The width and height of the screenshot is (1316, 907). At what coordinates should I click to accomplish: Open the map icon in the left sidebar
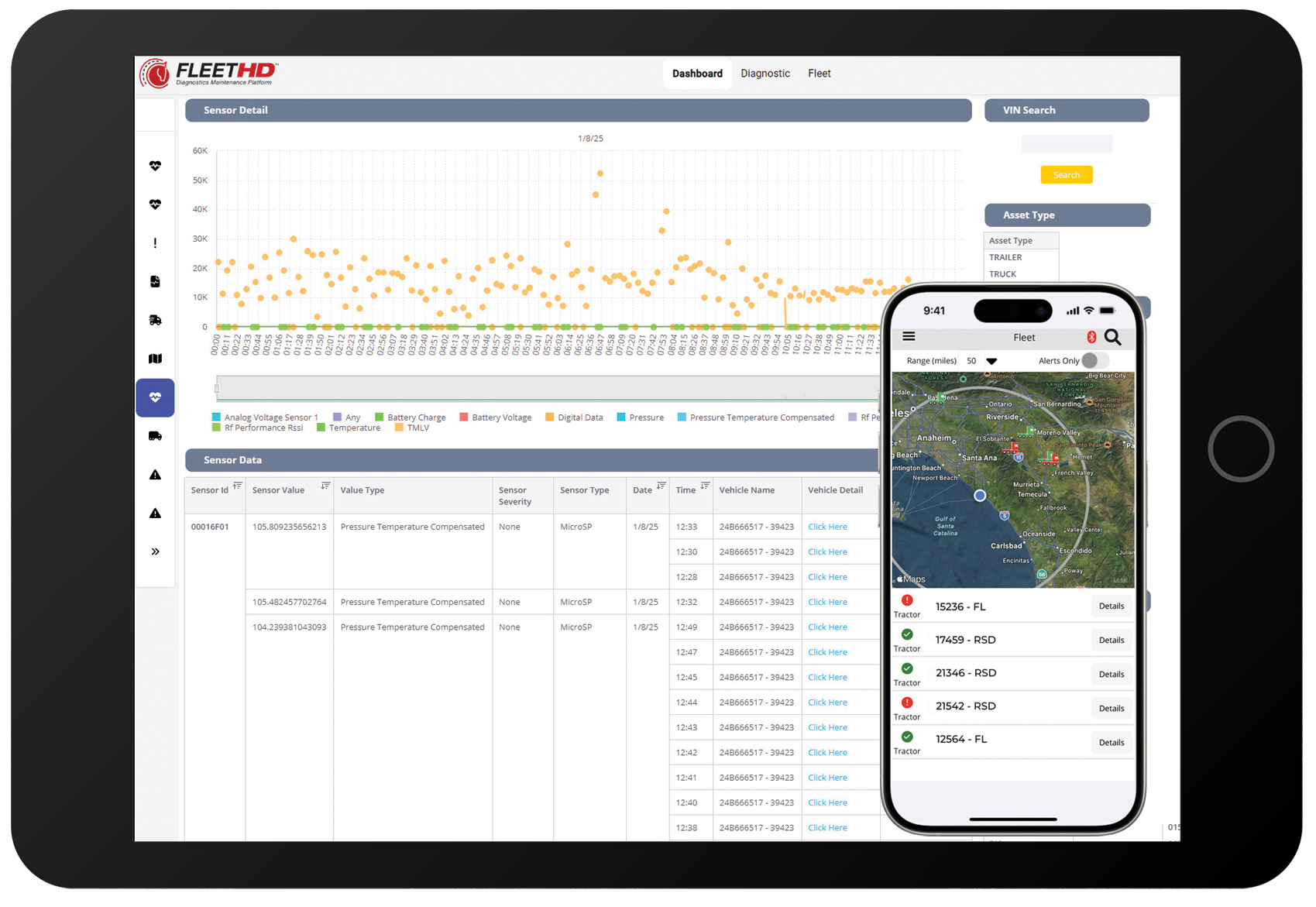(x=155, y=359)
